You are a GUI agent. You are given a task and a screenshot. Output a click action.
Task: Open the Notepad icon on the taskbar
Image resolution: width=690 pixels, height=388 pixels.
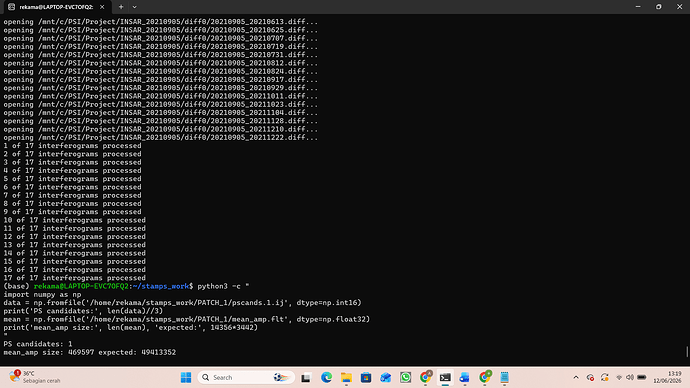tap(504, 377)
